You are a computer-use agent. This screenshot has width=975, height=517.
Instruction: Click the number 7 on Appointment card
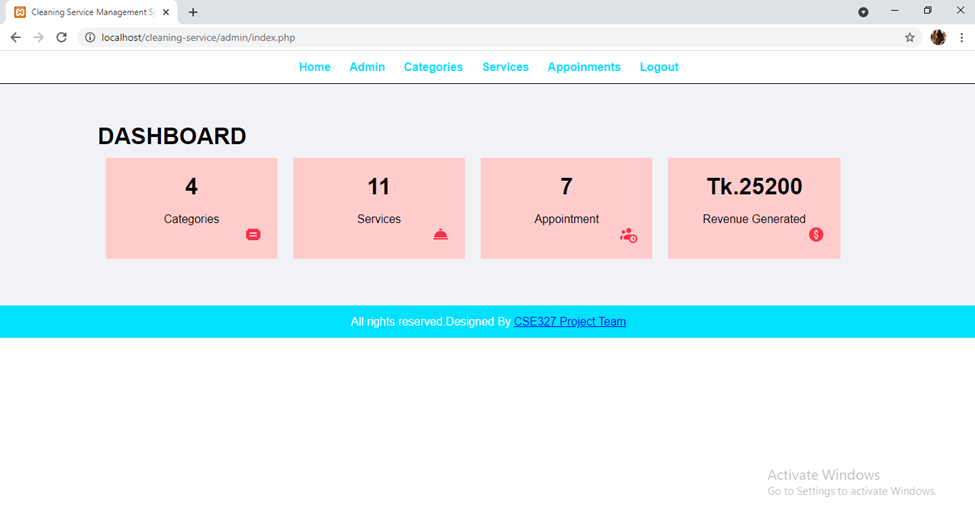(566, 186)
